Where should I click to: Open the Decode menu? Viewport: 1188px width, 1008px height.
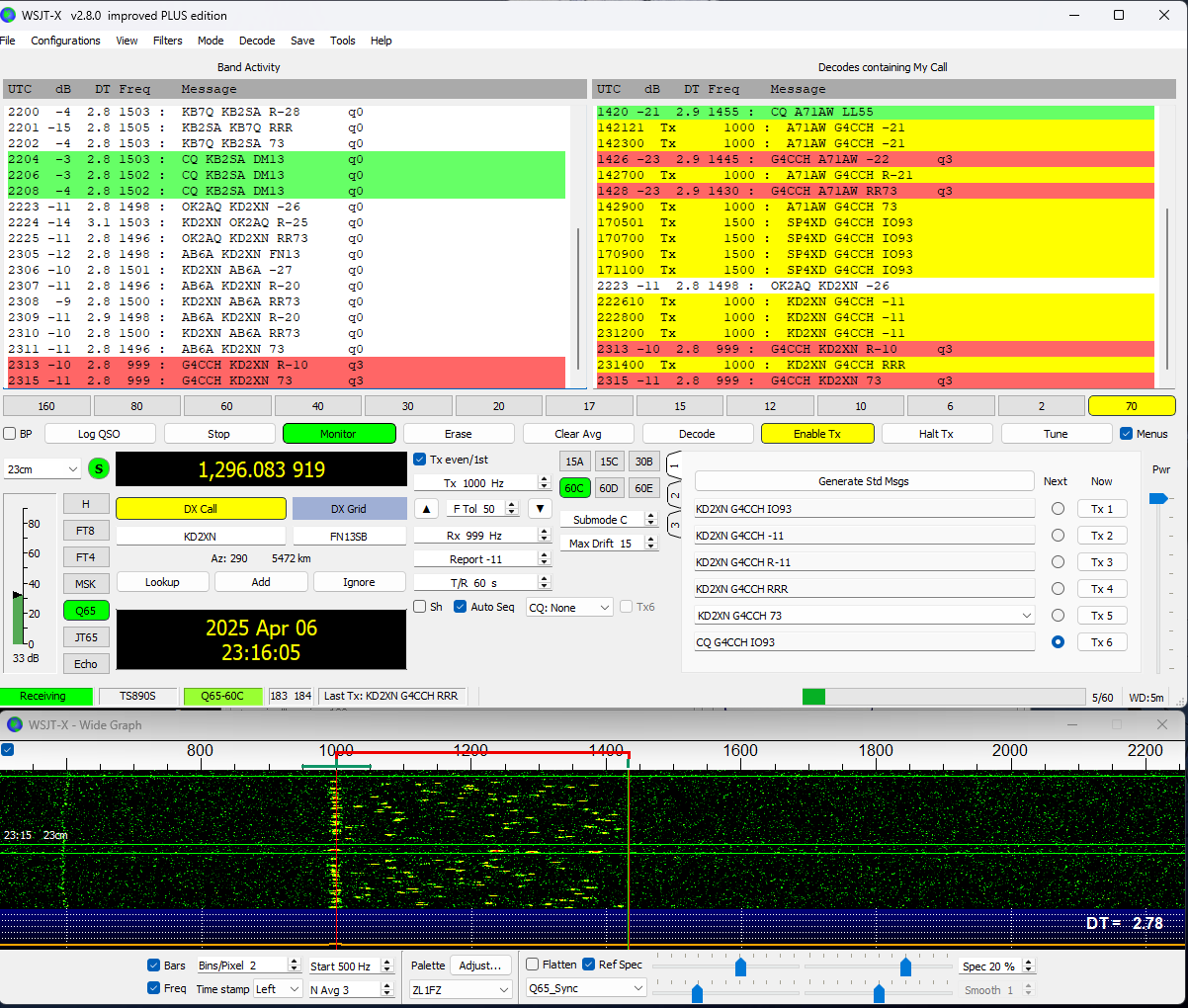tap(257, 41)
